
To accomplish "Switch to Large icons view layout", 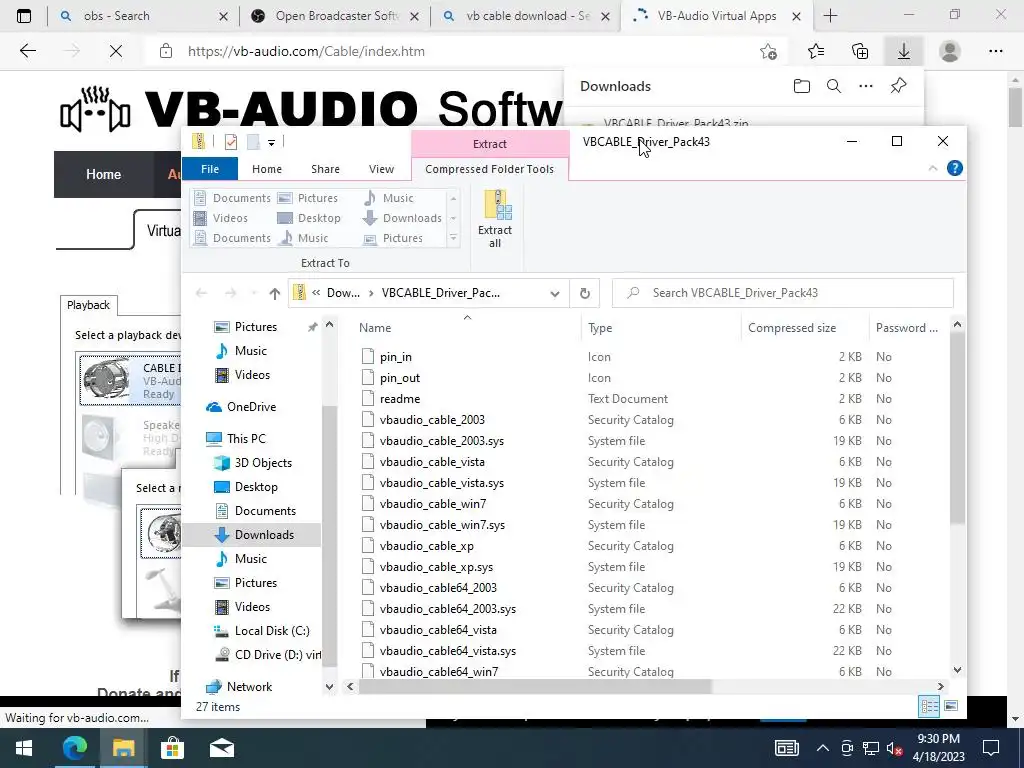I will (952, 706).
